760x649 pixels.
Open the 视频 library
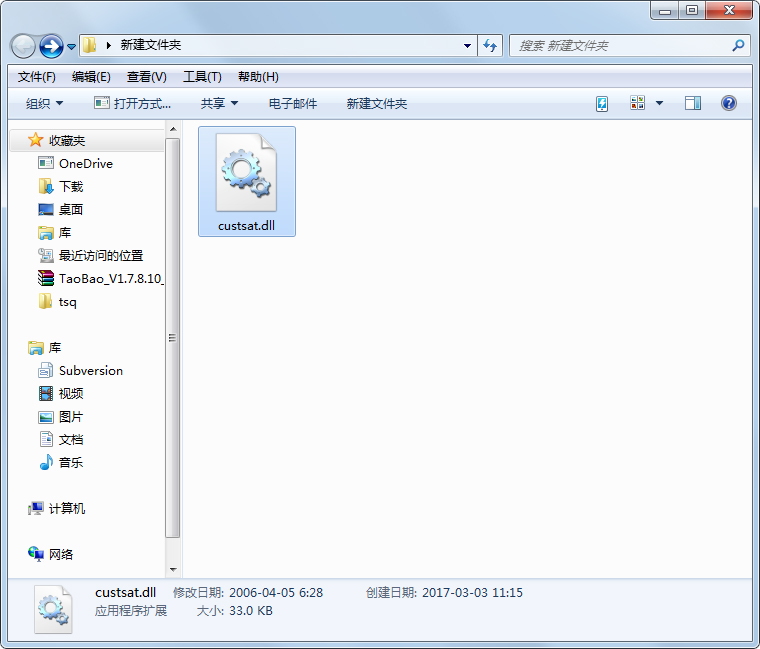(x=71, y=394)
